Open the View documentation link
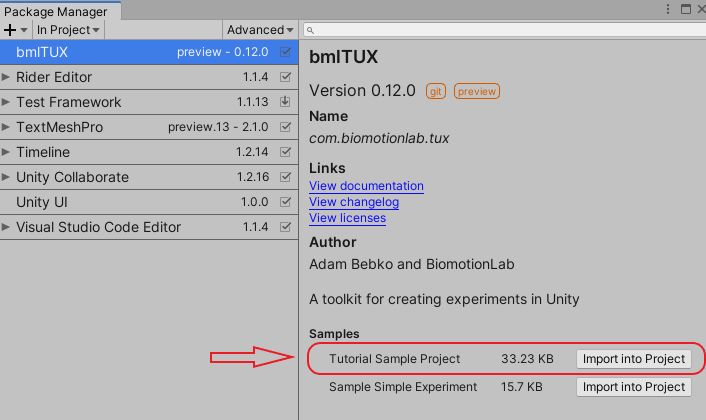This screenshot has height=420, width=706. [x=366, y=186]
